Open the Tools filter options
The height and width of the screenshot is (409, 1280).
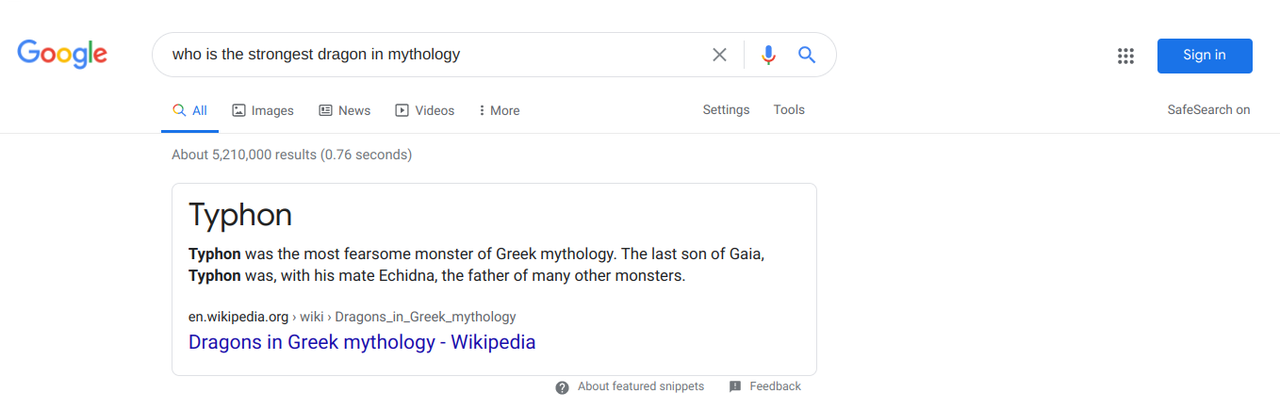pos(789,110)
